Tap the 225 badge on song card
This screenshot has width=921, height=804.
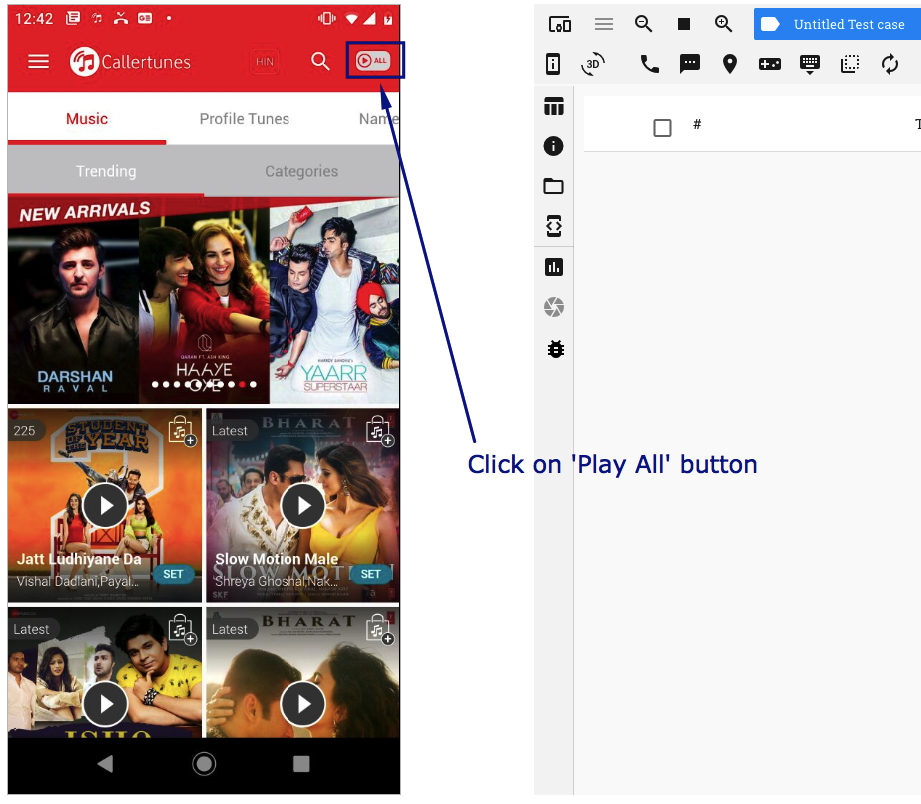(x=25, y=430)
